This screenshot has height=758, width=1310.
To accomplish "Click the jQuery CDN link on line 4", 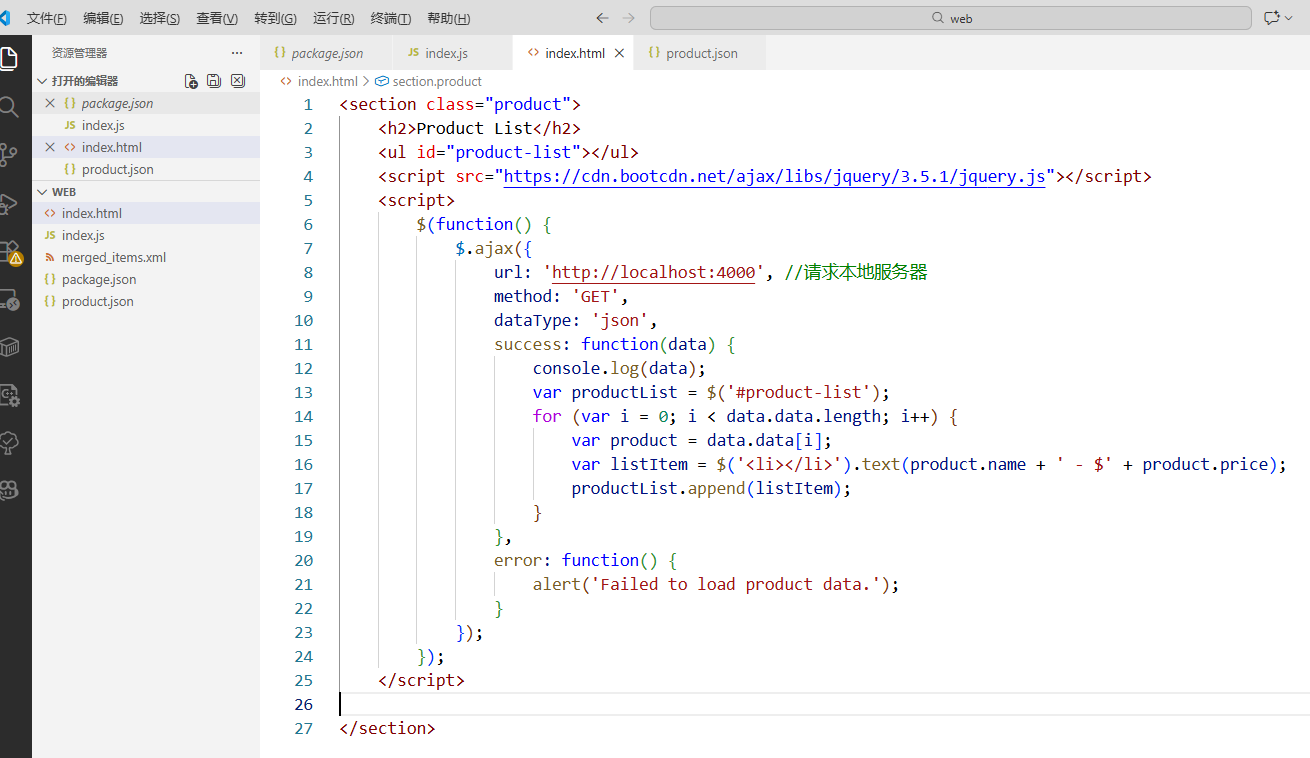I will pyautogui.click(x=775, y=177).
